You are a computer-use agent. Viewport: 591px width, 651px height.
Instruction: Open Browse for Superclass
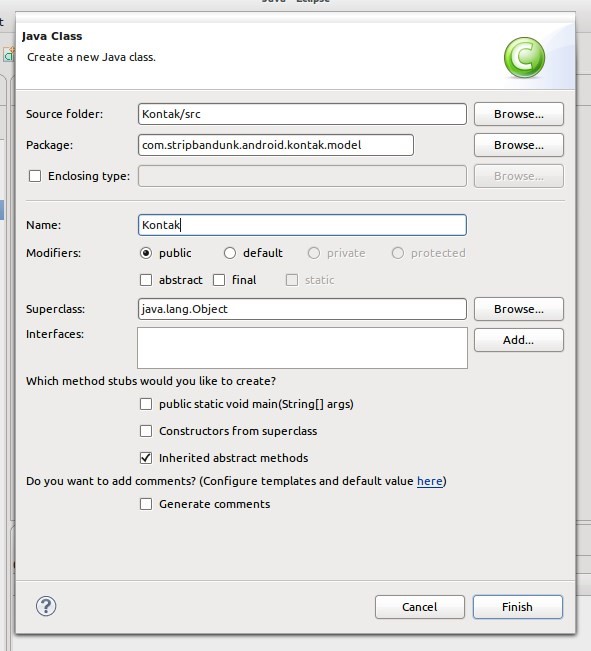click(519, 309)
